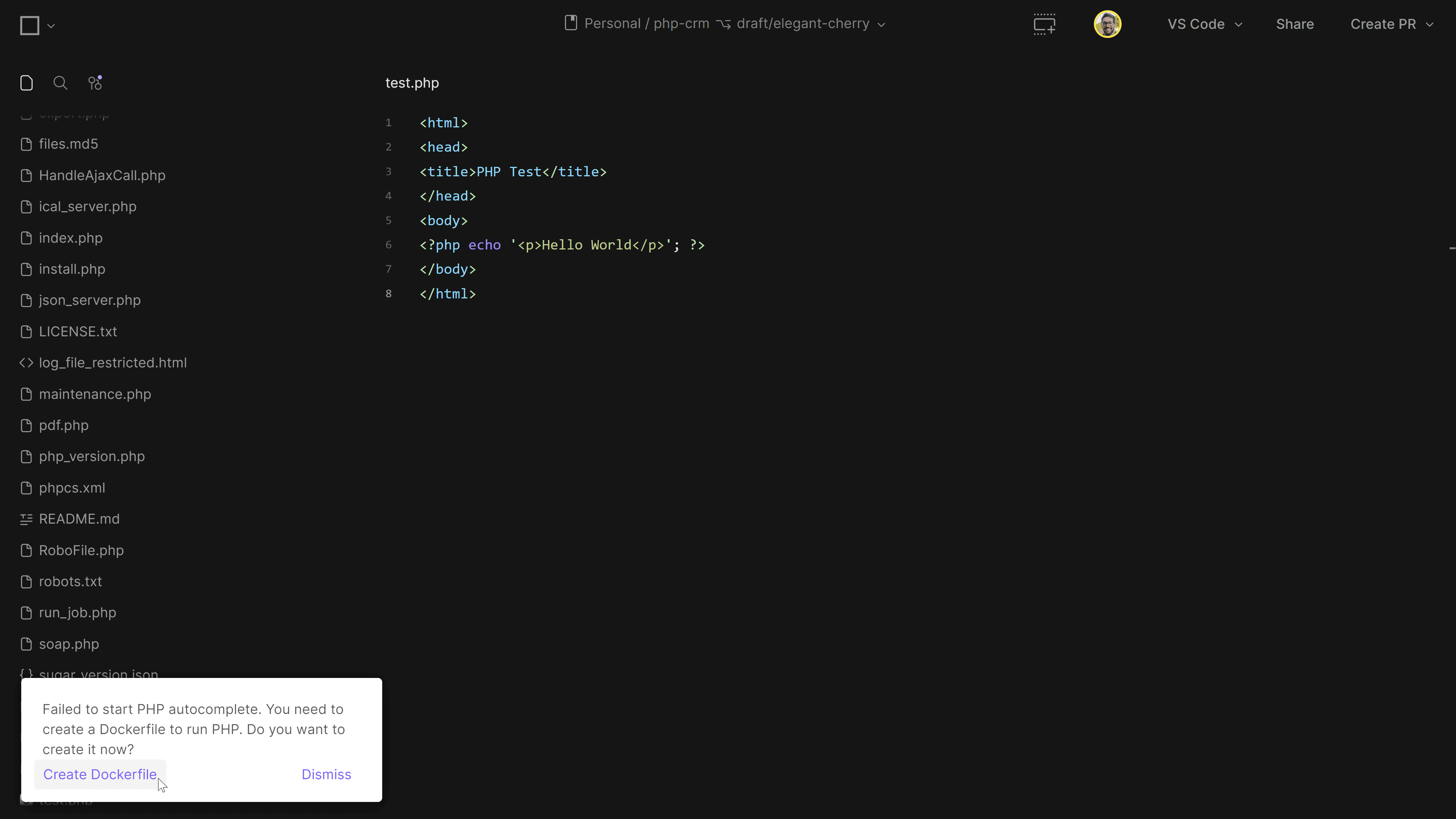Viewport: 1456px width, 819px height.
Task: Select the test.php editor tab
Action: point(411,83)
